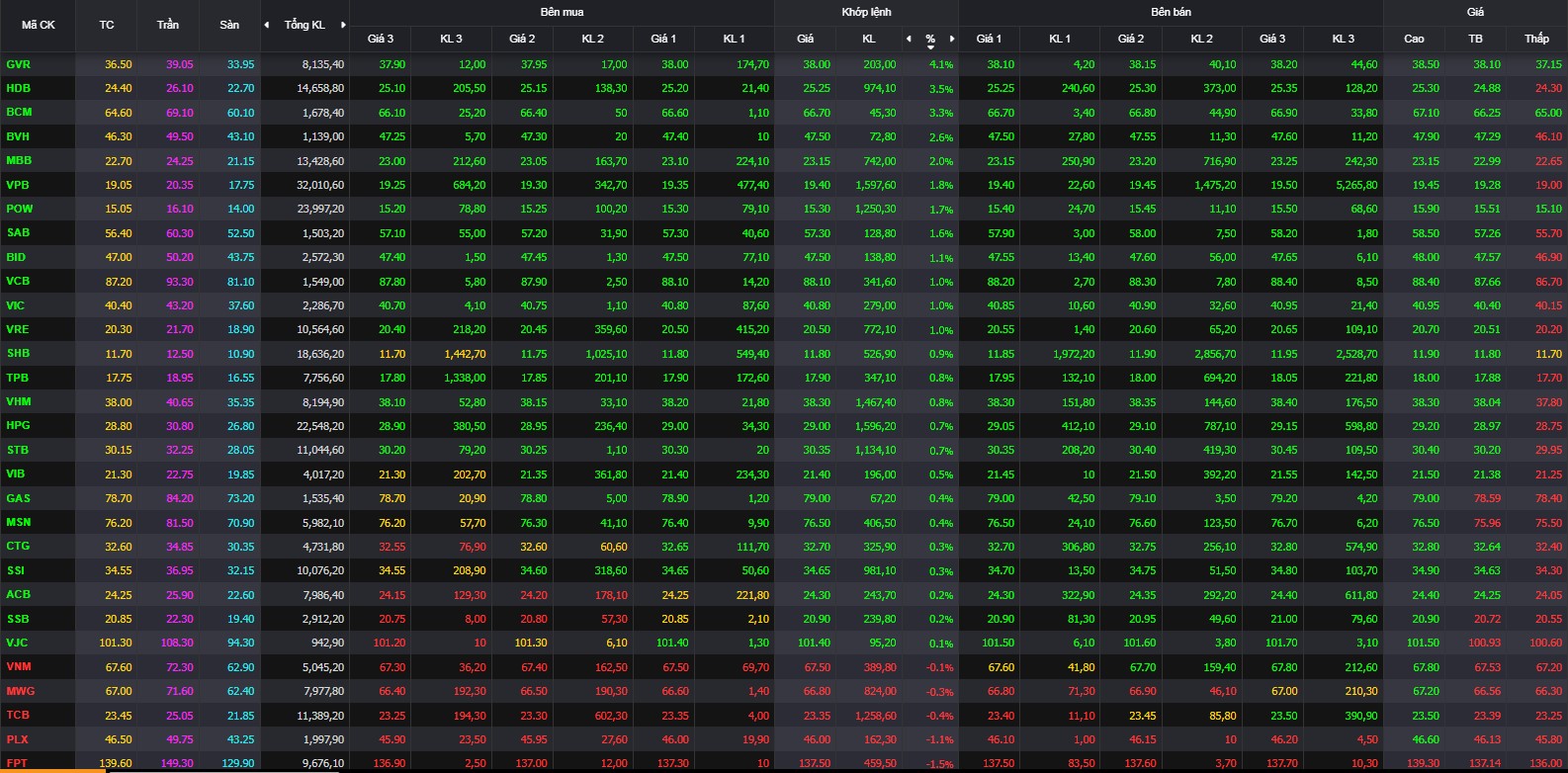The width and height of the screenshot is (1568, 773).
Task: Pick the CTG ticker
Action: pos(18,546)
